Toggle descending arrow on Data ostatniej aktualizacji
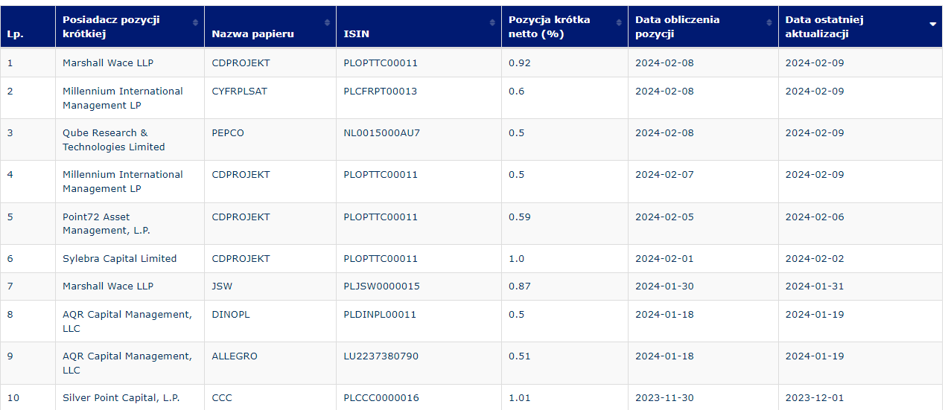Image resolution: width=948 pixels, height=410 pixels. click(x=932, y=23)
